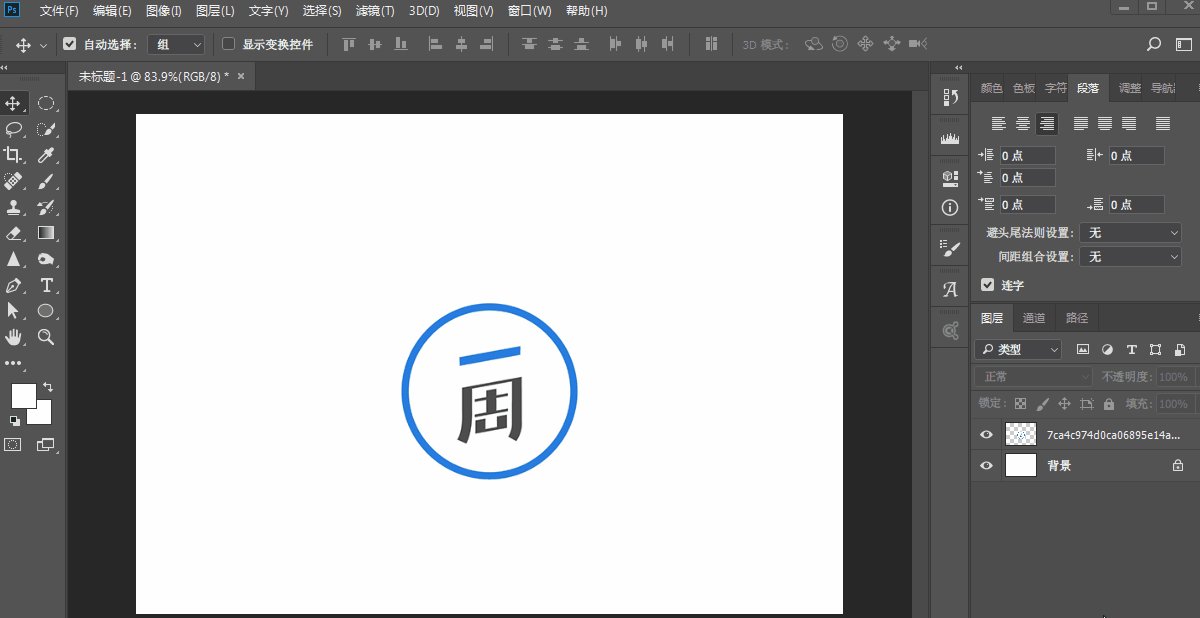This screenshot has height=618, width=1200.
Task: Click the left align text button
Action: click(999, 124)
